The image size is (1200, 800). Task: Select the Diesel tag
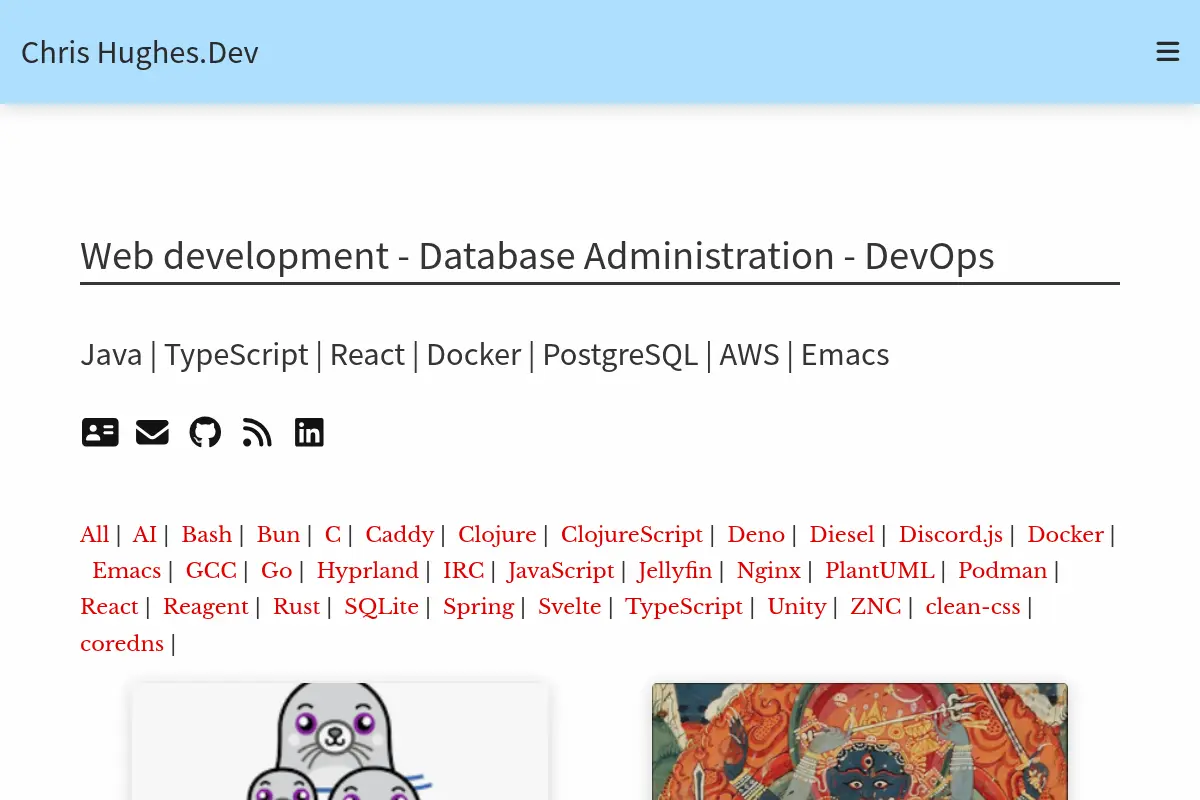click(842, 534)
